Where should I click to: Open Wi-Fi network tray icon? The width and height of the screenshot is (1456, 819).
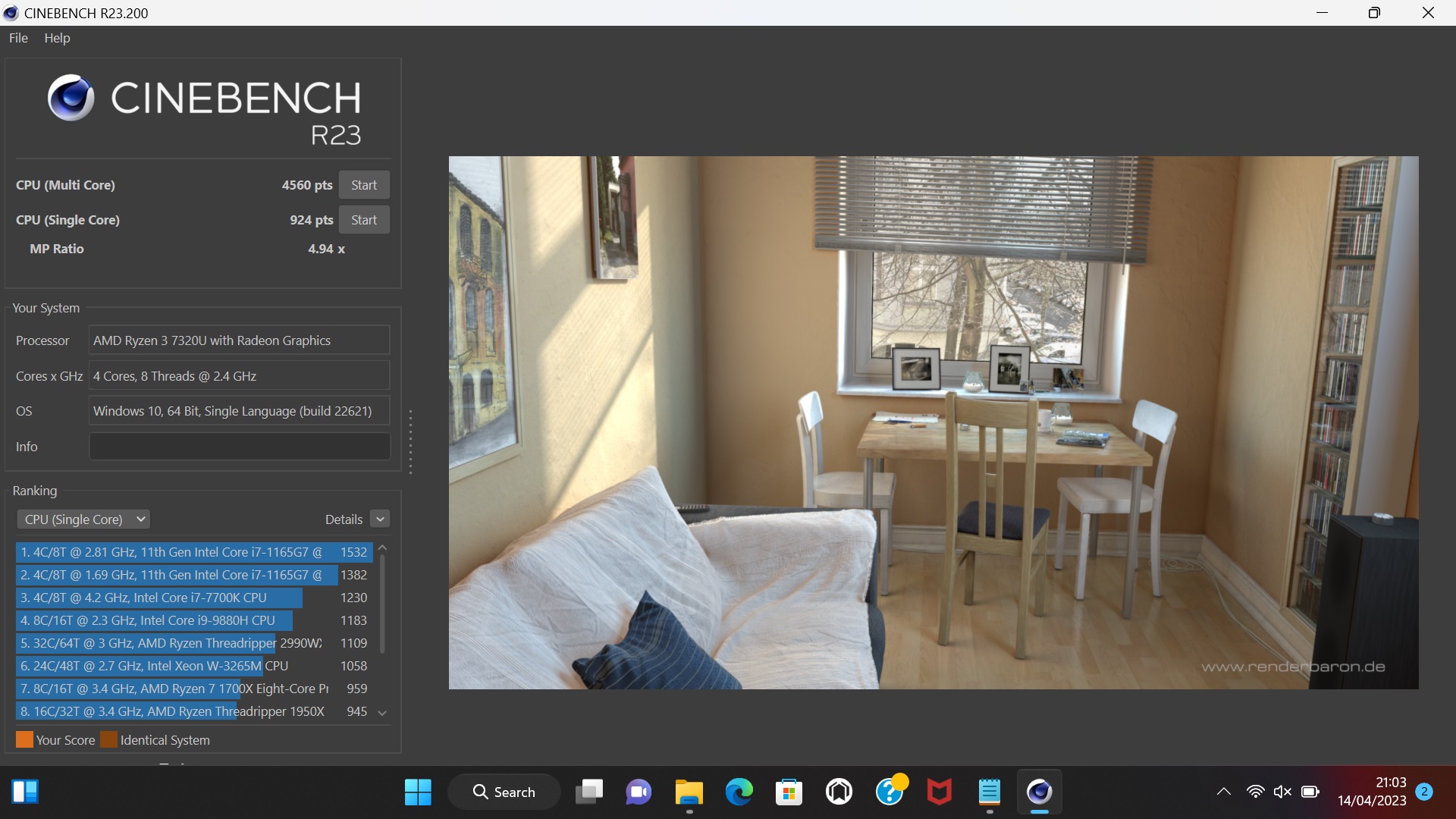1255,792
